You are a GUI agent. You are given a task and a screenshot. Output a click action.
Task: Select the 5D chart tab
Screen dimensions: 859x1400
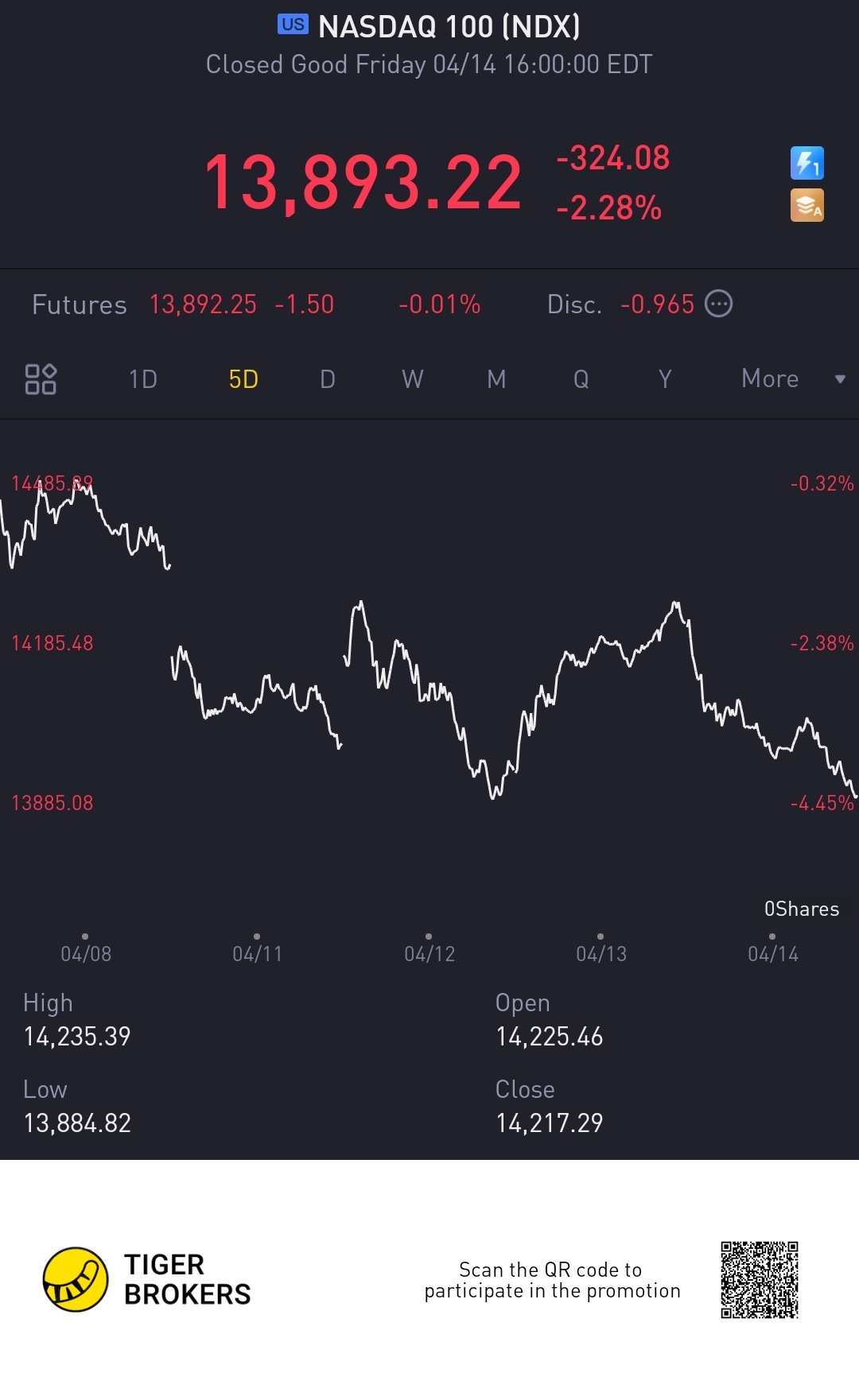pyautogui.click(x=243, y=379)
